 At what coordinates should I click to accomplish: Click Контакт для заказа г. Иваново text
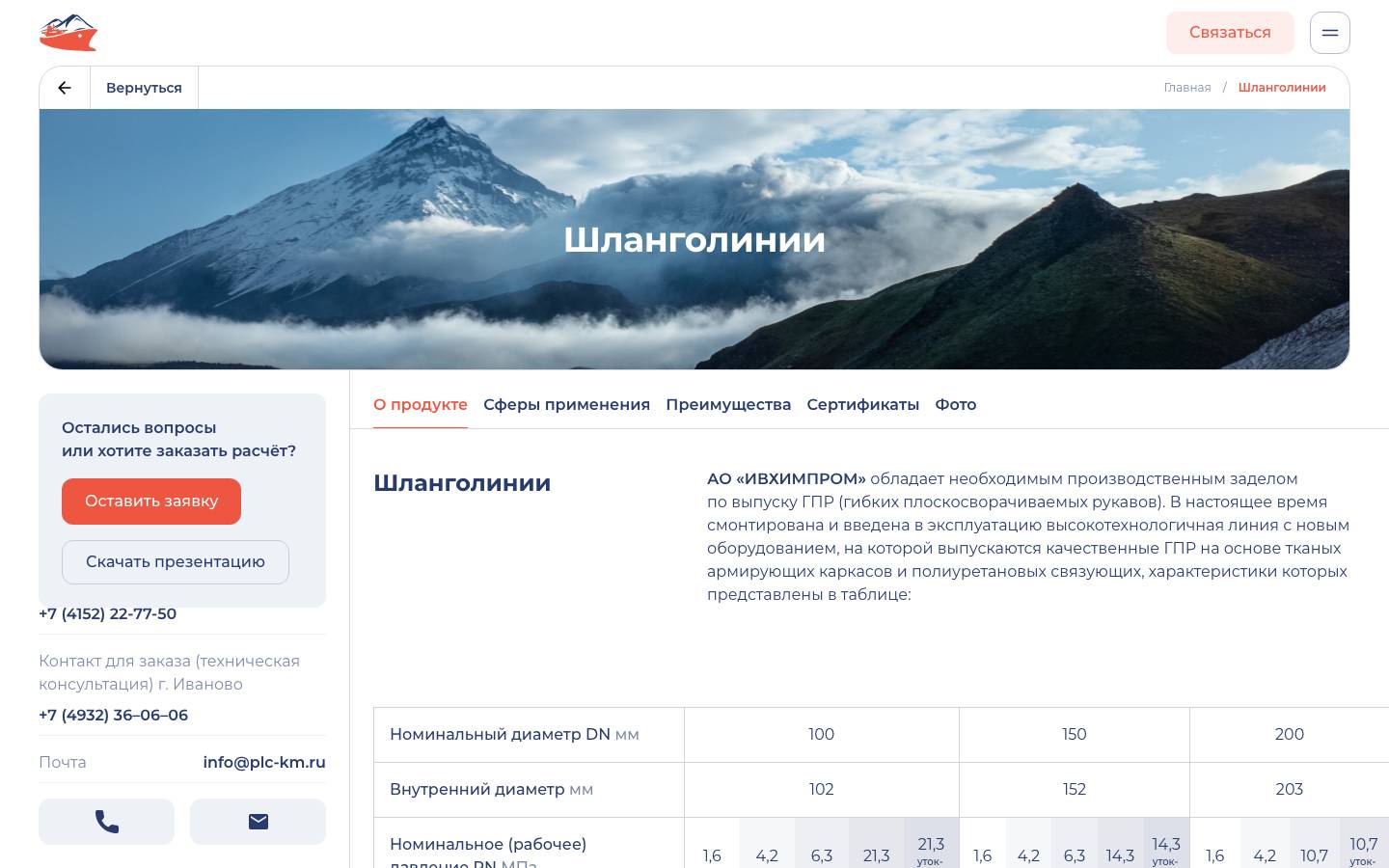pos(169,673)
